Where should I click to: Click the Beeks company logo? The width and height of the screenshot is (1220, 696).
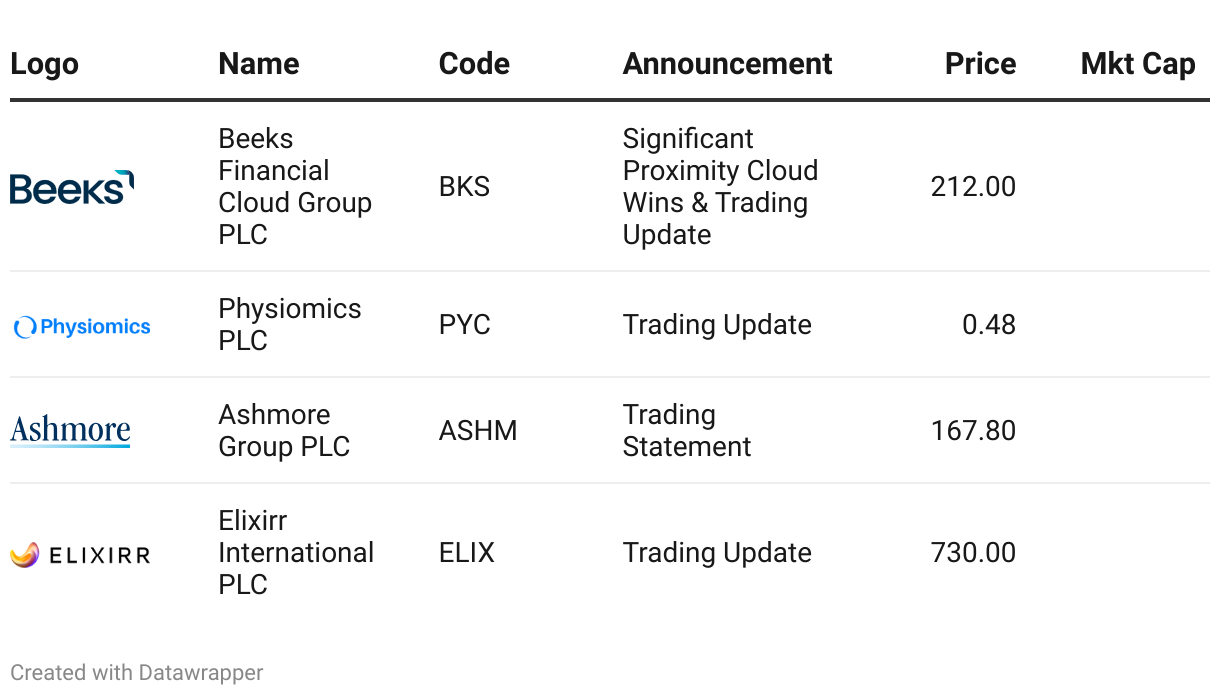[72, 187]
